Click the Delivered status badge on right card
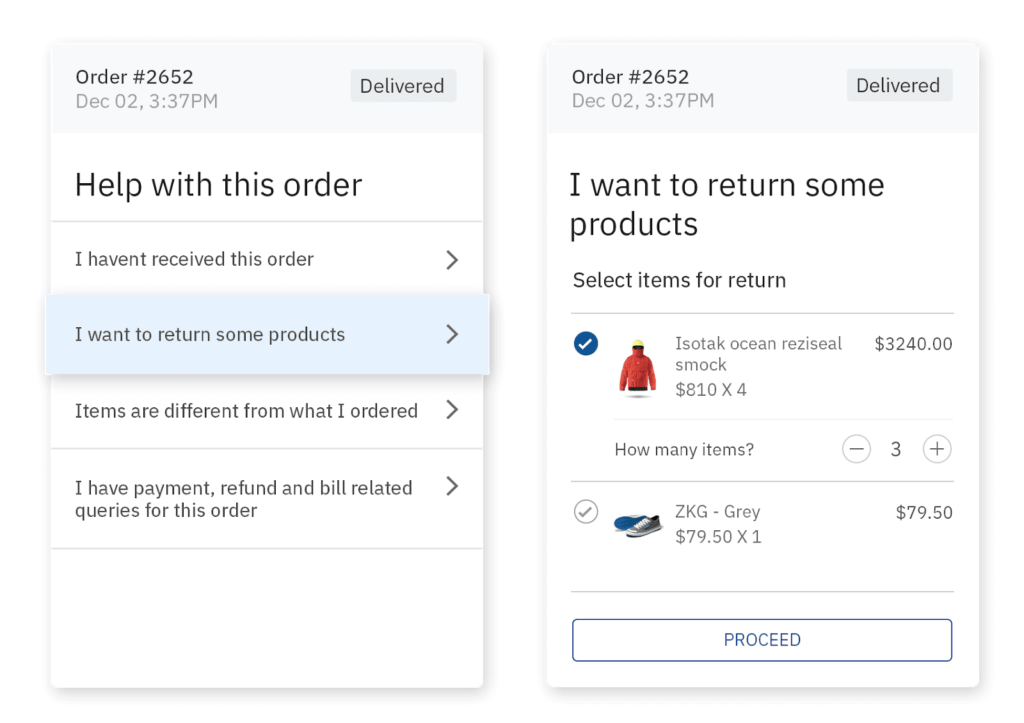This screenshot has width=1024, height=723. pos(899,85)
